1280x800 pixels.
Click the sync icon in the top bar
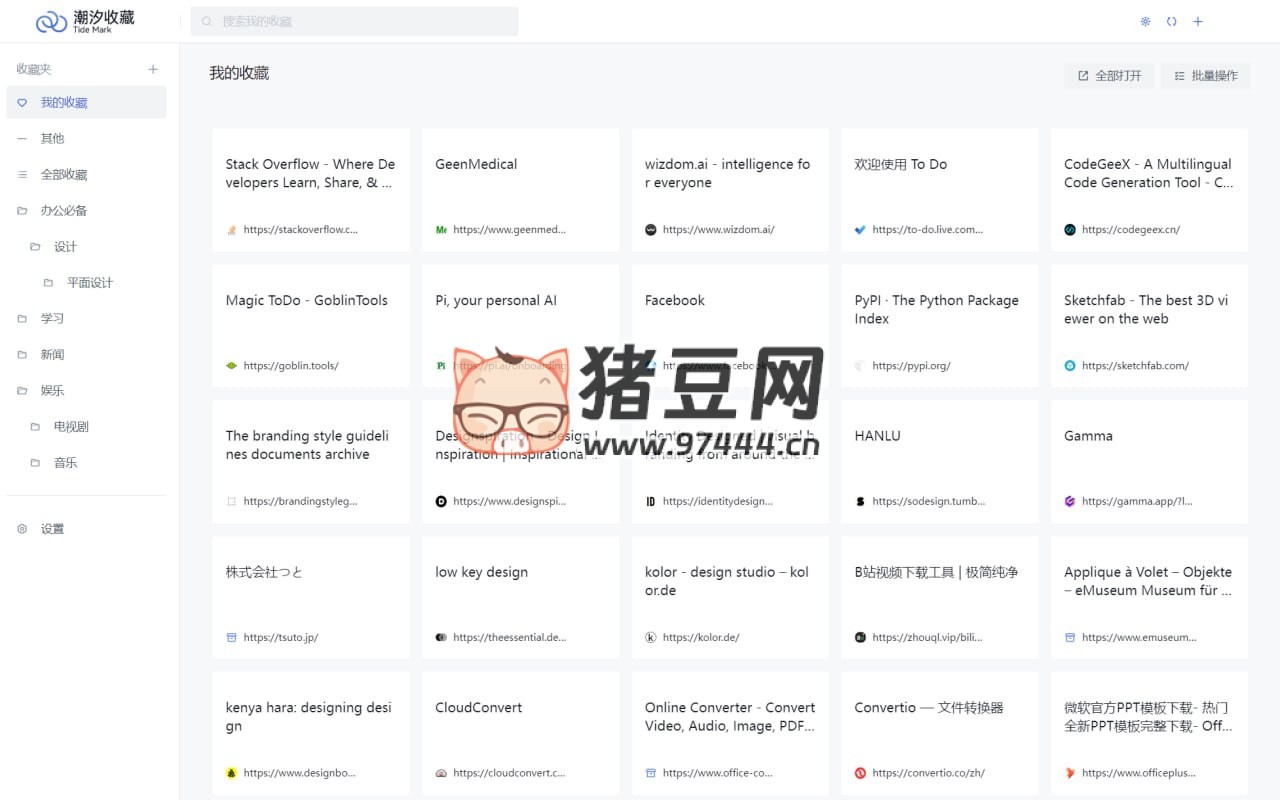click(x=1172, y=20)
